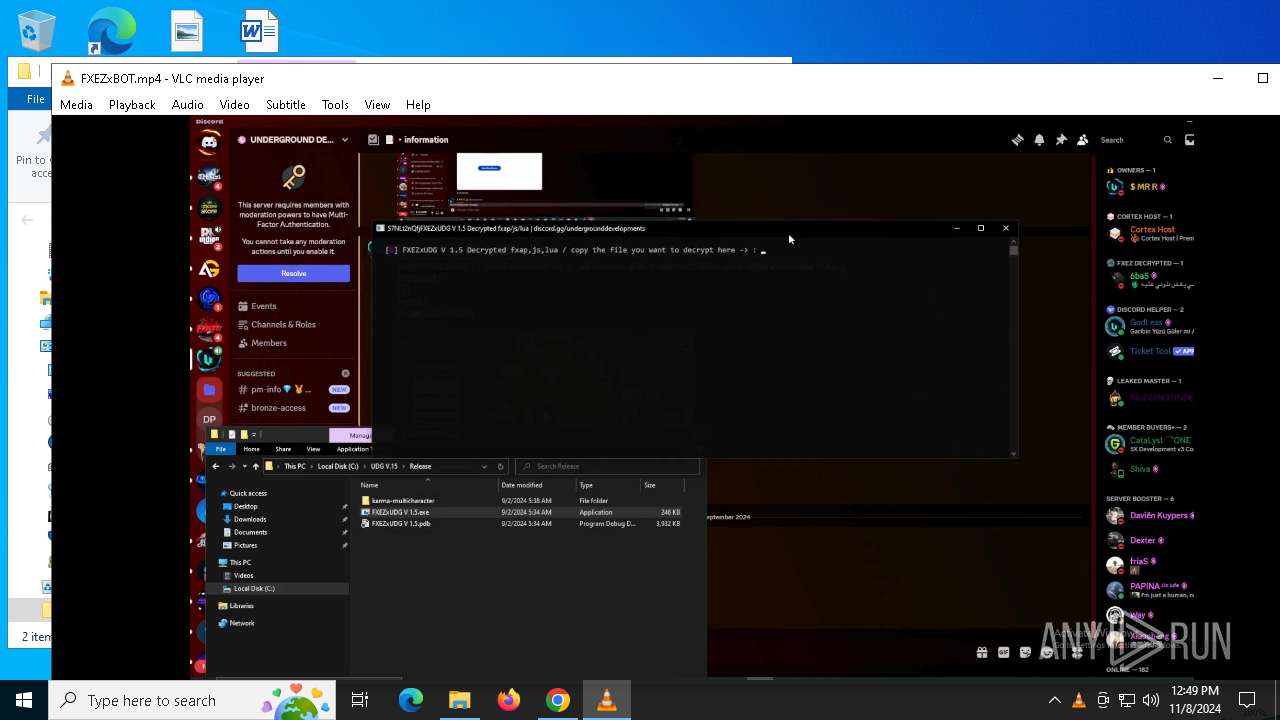The image size is (1280, 720).
Task: Click the taskbar search box
Action: pos(192,700)
